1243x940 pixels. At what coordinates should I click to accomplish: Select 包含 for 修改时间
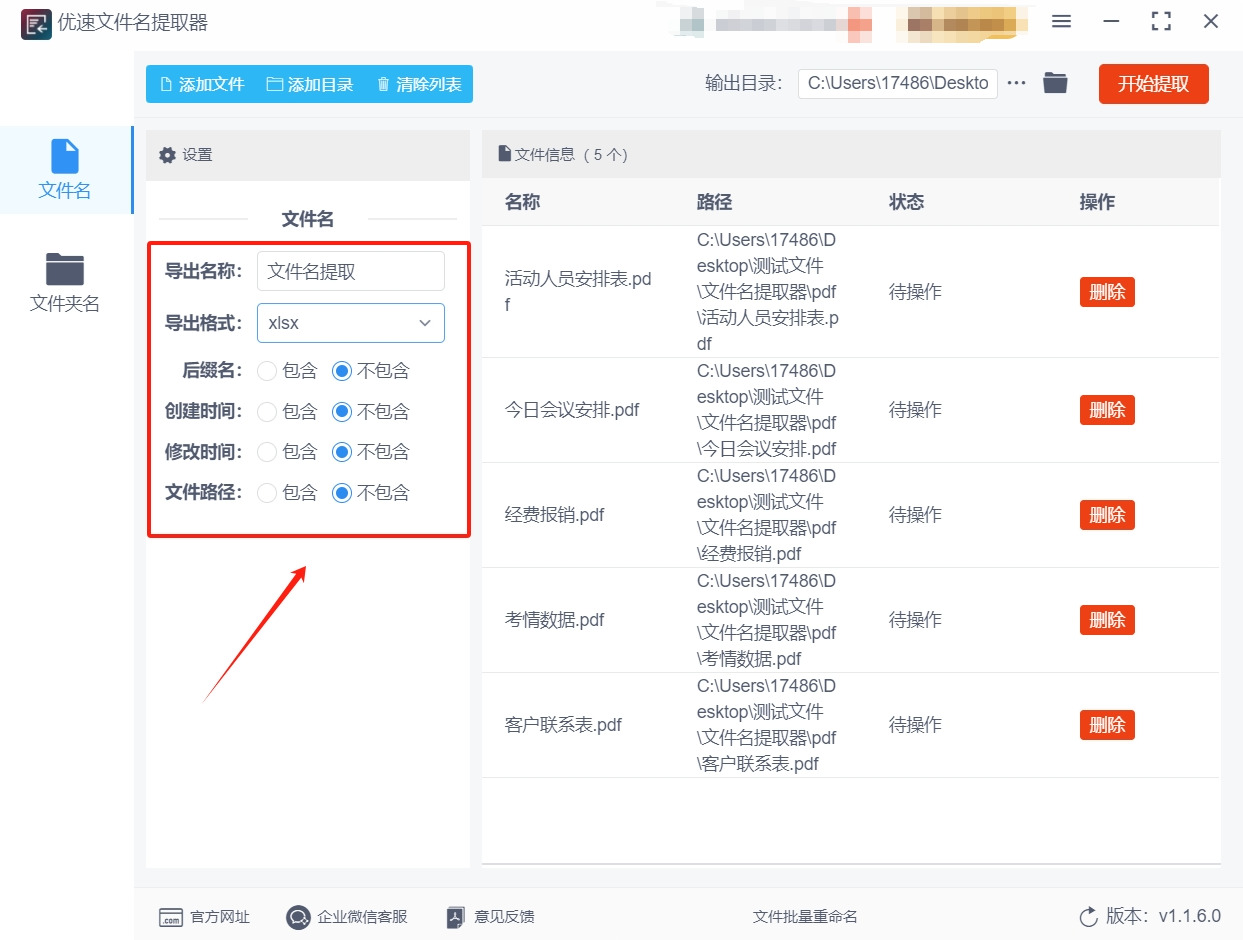287,452
